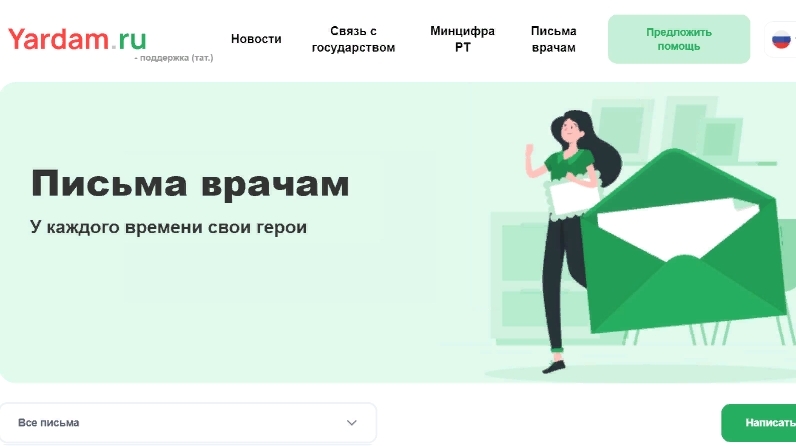The width and height of the screenshot is (796, 446).
Task: Click the green Написать button
Action: point(759,423)
